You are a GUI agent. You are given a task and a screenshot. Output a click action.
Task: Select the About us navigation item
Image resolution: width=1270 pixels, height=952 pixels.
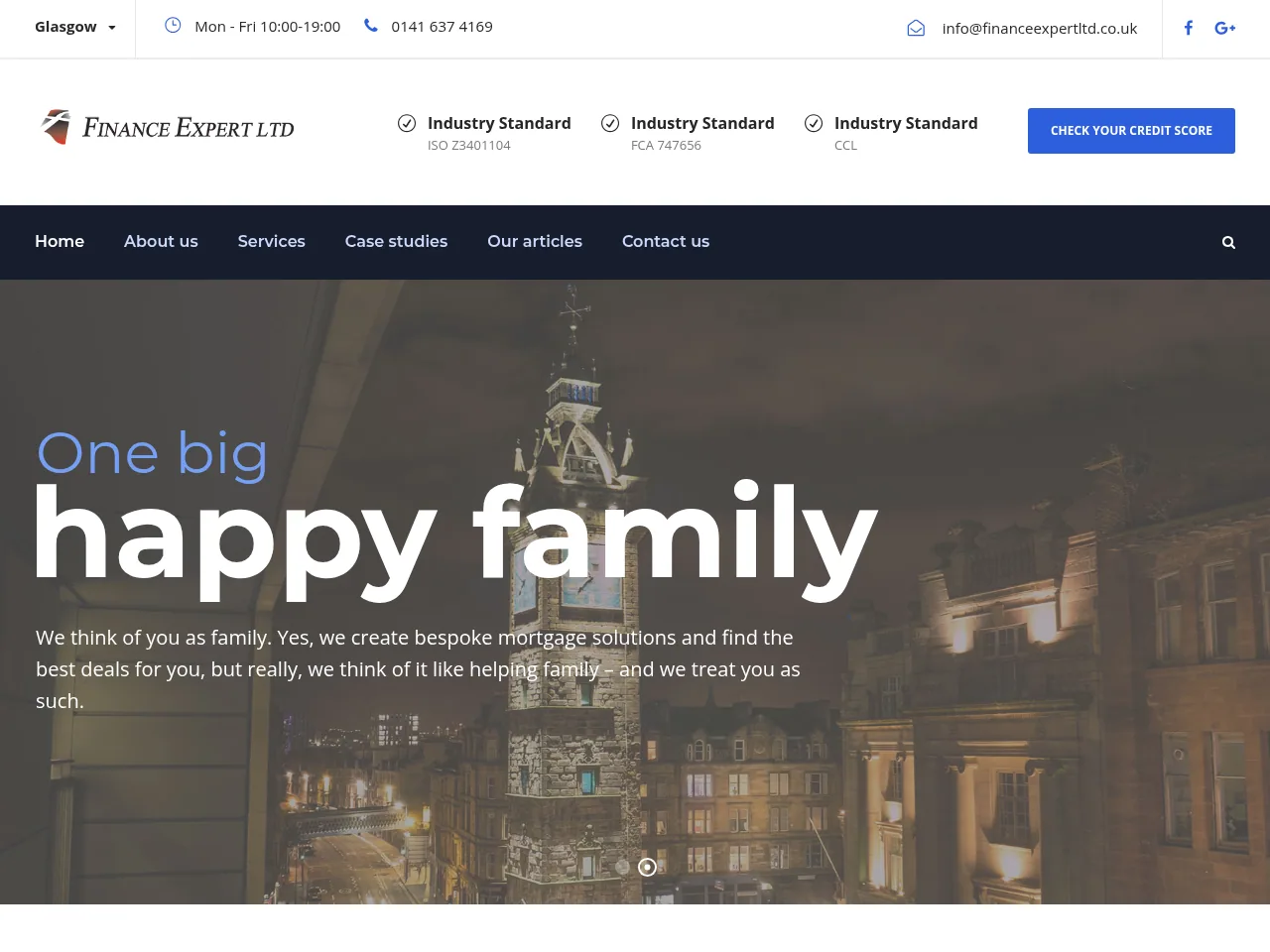pos(161,241)
